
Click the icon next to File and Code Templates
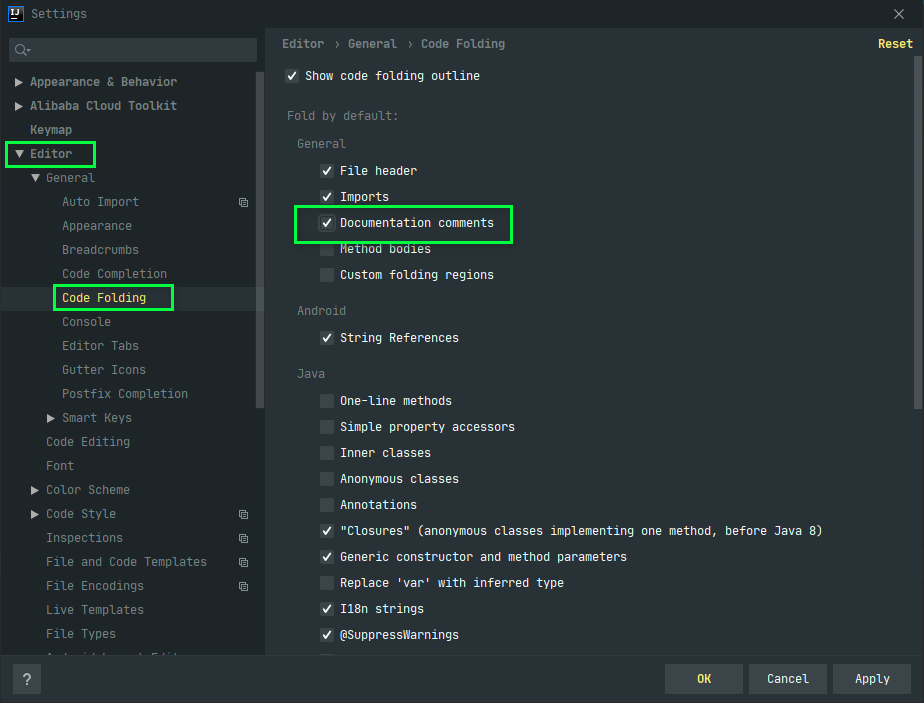[243, 562]
